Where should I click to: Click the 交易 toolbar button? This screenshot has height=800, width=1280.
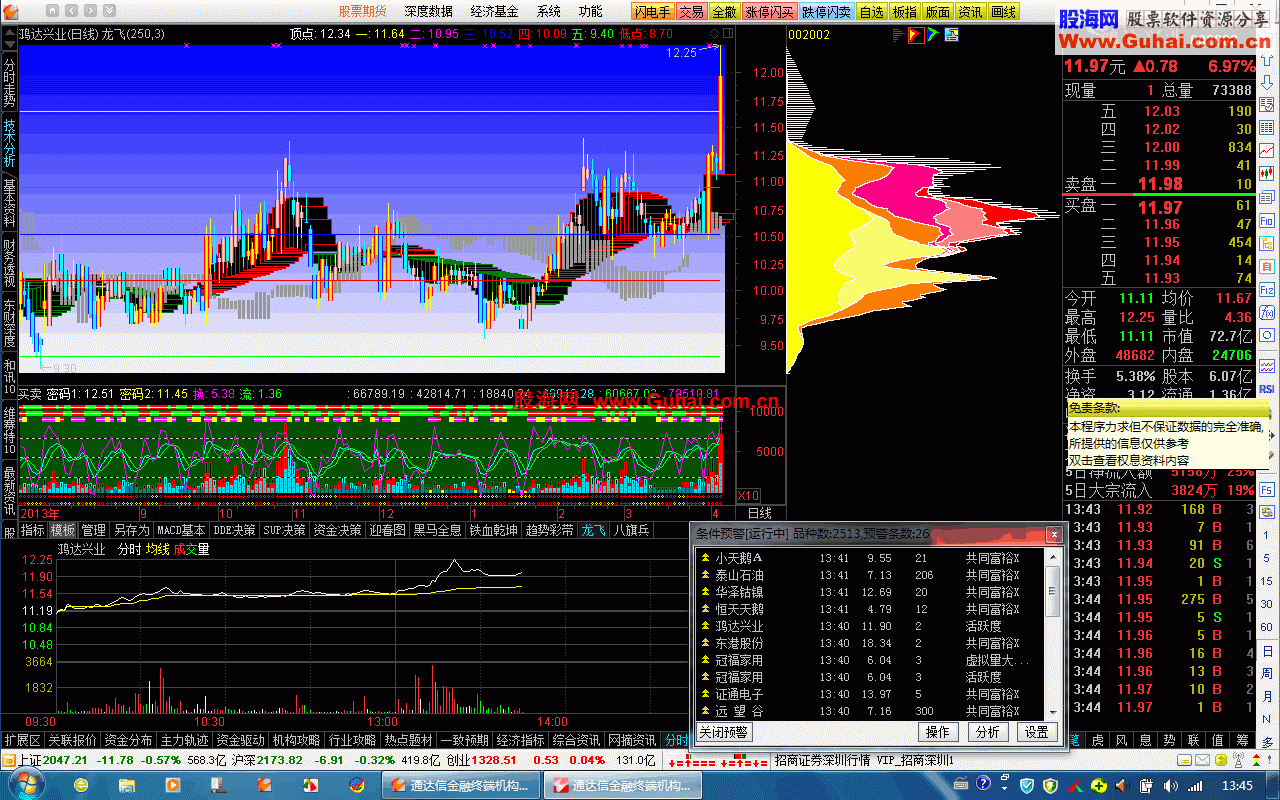691,12
